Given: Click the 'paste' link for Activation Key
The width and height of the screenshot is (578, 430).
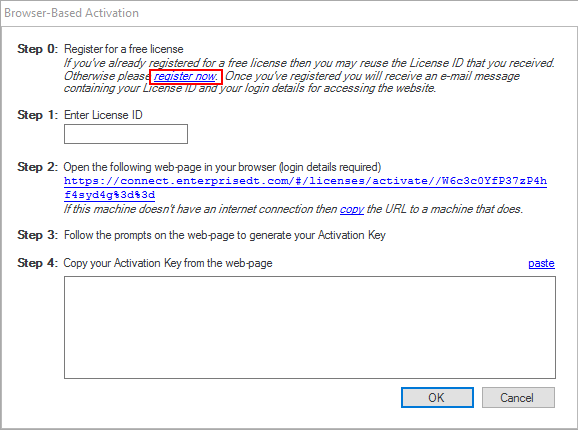Looking at the screenshot, I should (x=541, y=263).
